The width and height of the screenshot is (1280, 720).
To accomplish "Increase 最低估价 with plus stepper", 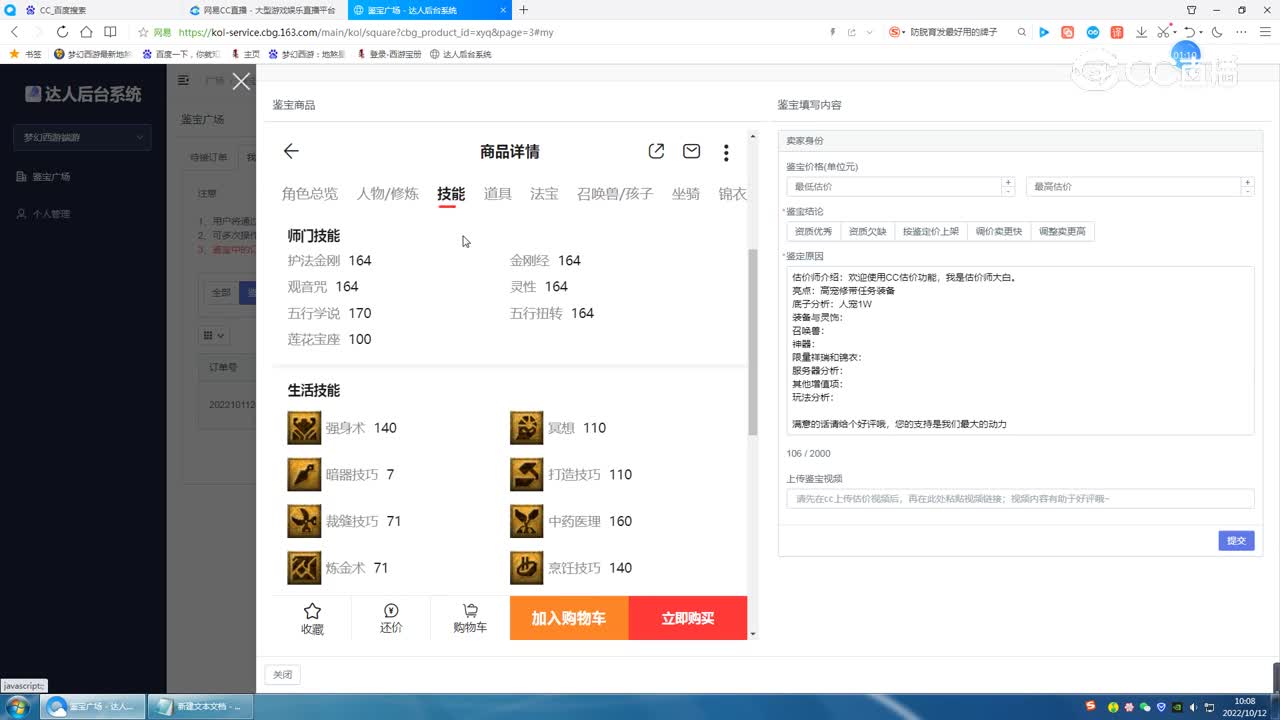I will coord(1008,181).
